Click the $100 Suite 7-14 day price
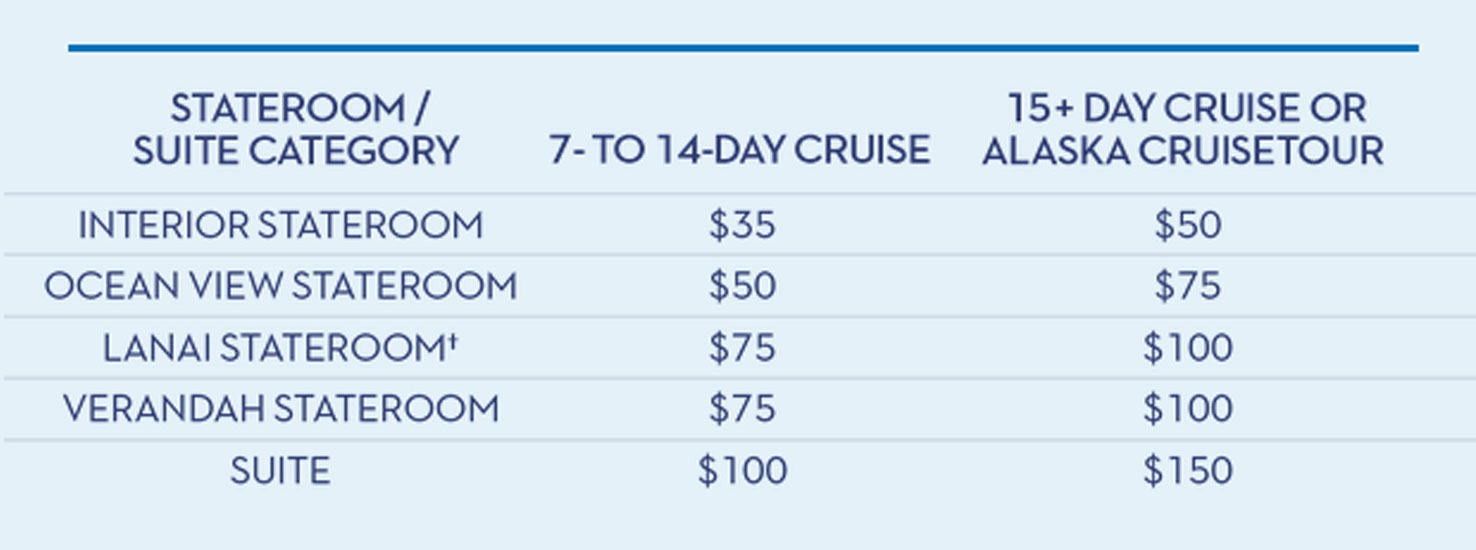The image size is (1476, 550). coord(742,471)
